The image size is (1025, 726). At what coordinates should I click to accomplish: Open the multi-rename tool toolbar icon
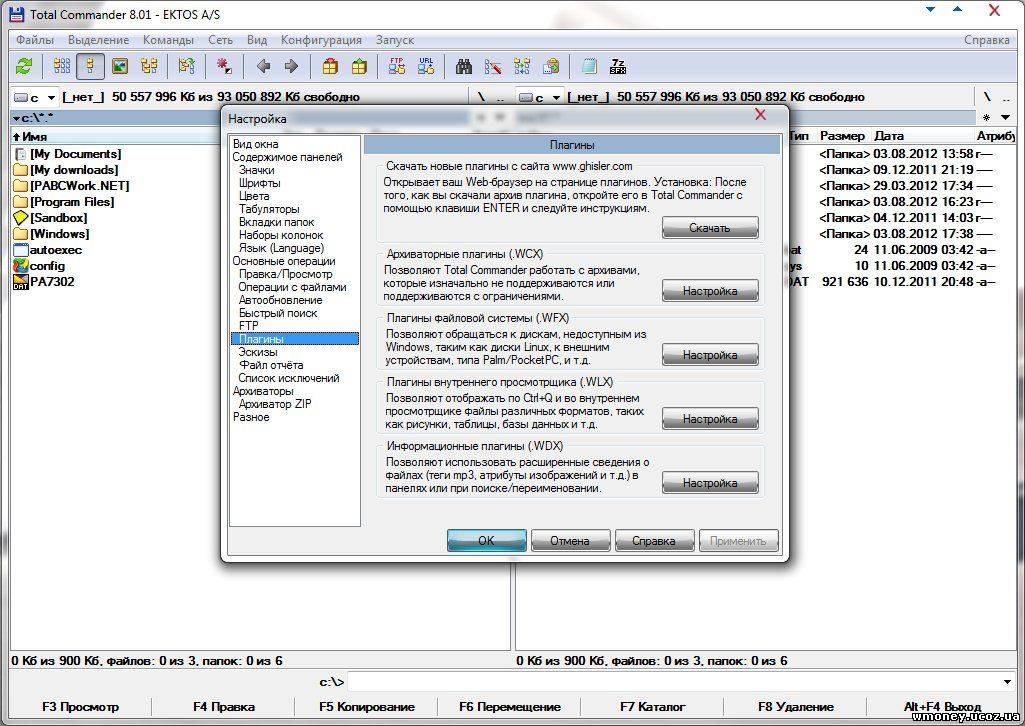[493, 66]
